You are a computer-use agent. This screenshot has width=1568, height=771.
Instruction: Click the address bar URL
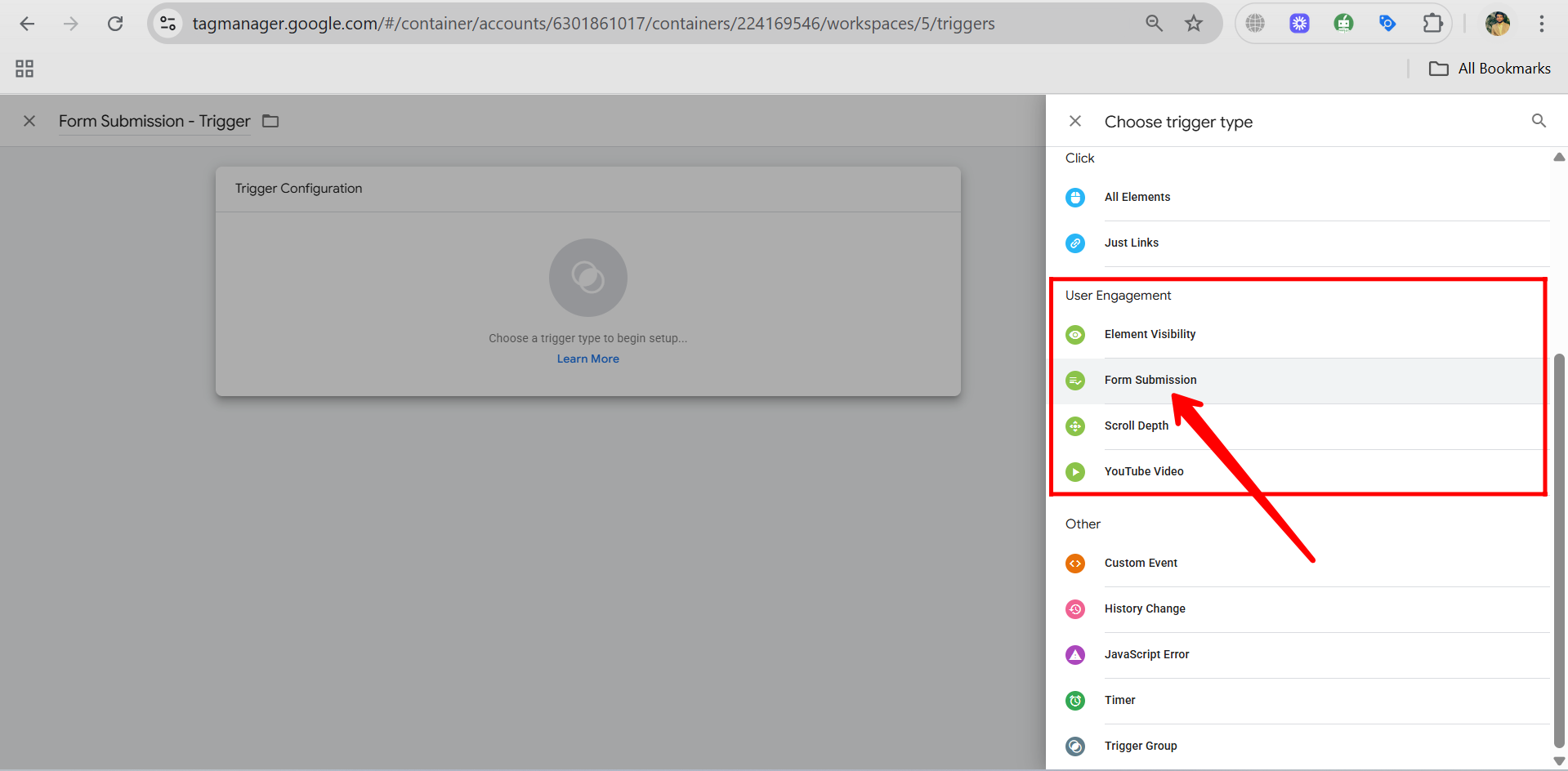(x=593, y=24)
